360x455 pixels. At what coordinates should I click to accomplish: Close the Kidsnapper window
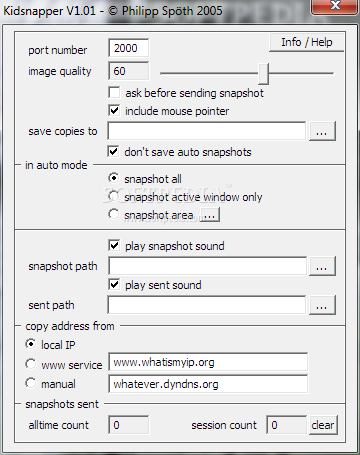click(x=335, y=6)
